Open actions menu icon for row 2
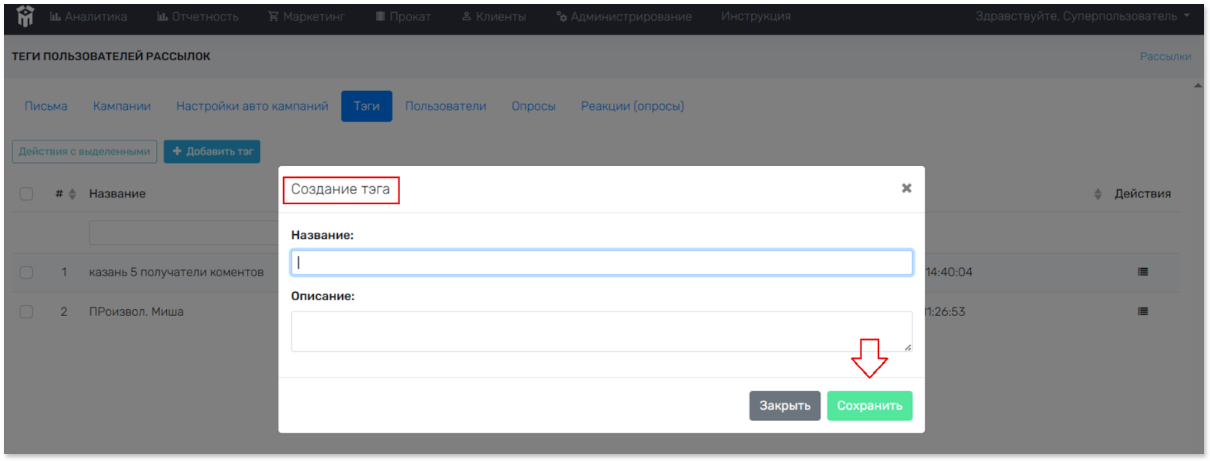1210x461 pixels. pyautogui.click(x=1143, y=311)
